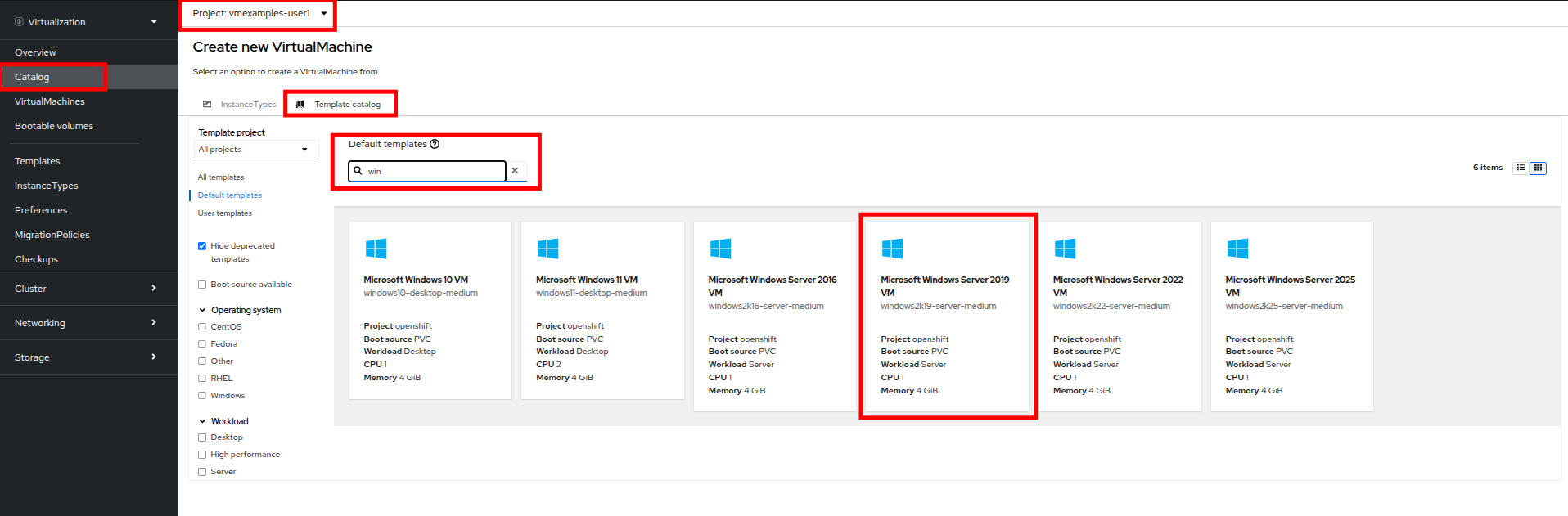Click the Default templates help icon
The image size is (1568, 516).
coord(435,144)
